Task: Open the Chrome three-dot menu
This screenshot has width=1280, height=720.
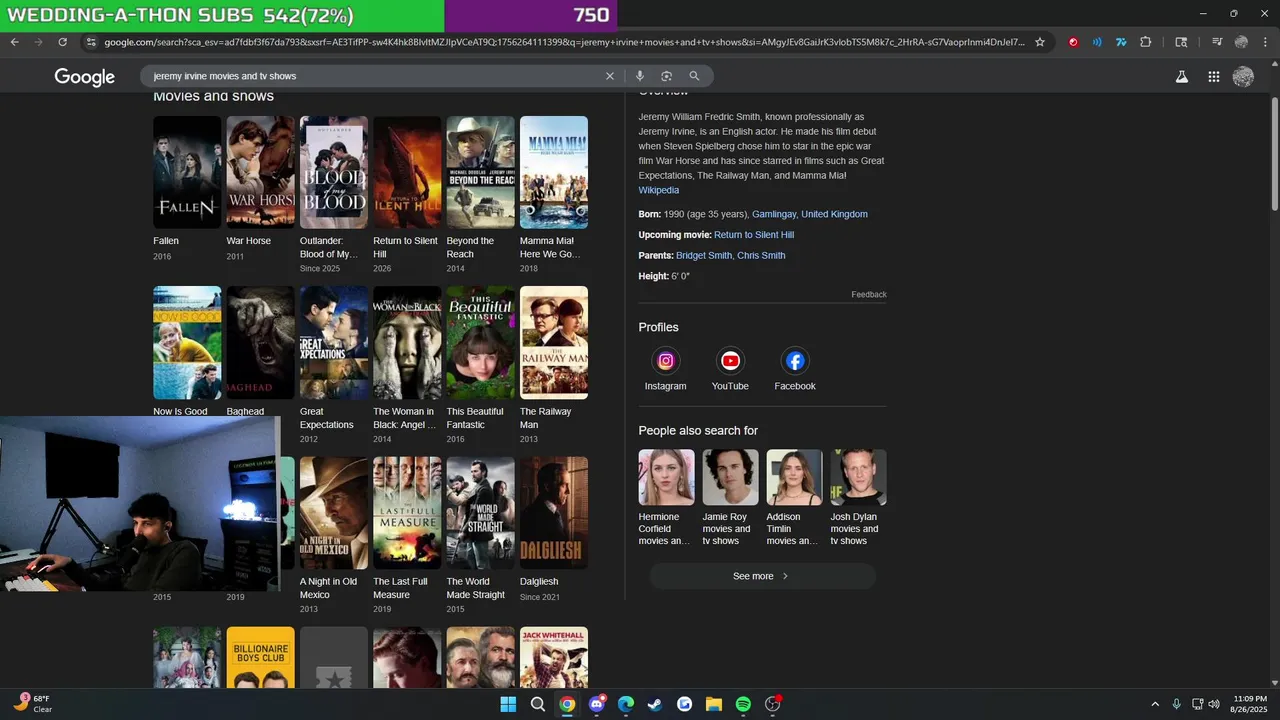Action: click(x=1264, y=42)
